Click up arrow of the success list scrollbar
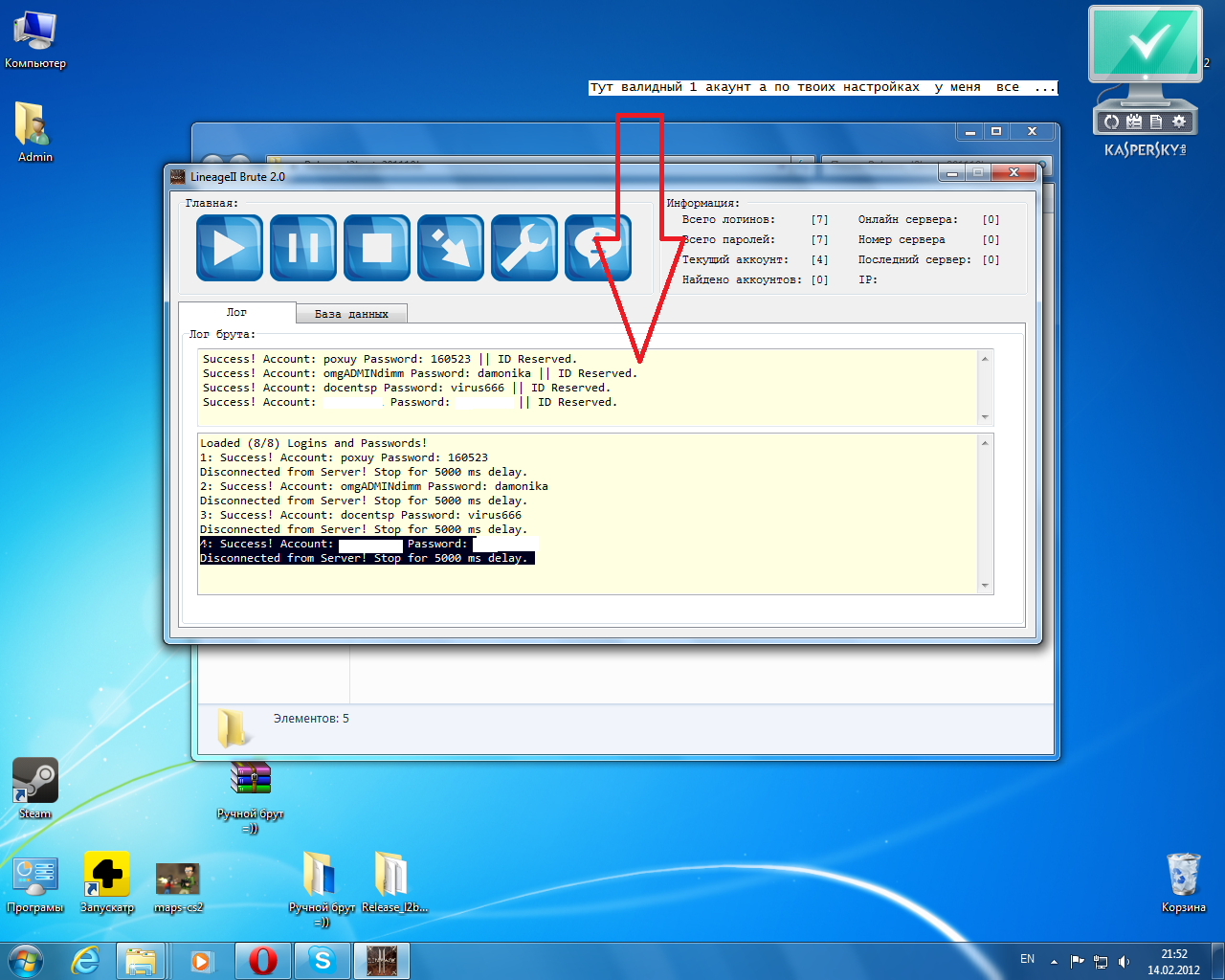The height and width of the screenshot is (980, 1225). click(985, 358)
